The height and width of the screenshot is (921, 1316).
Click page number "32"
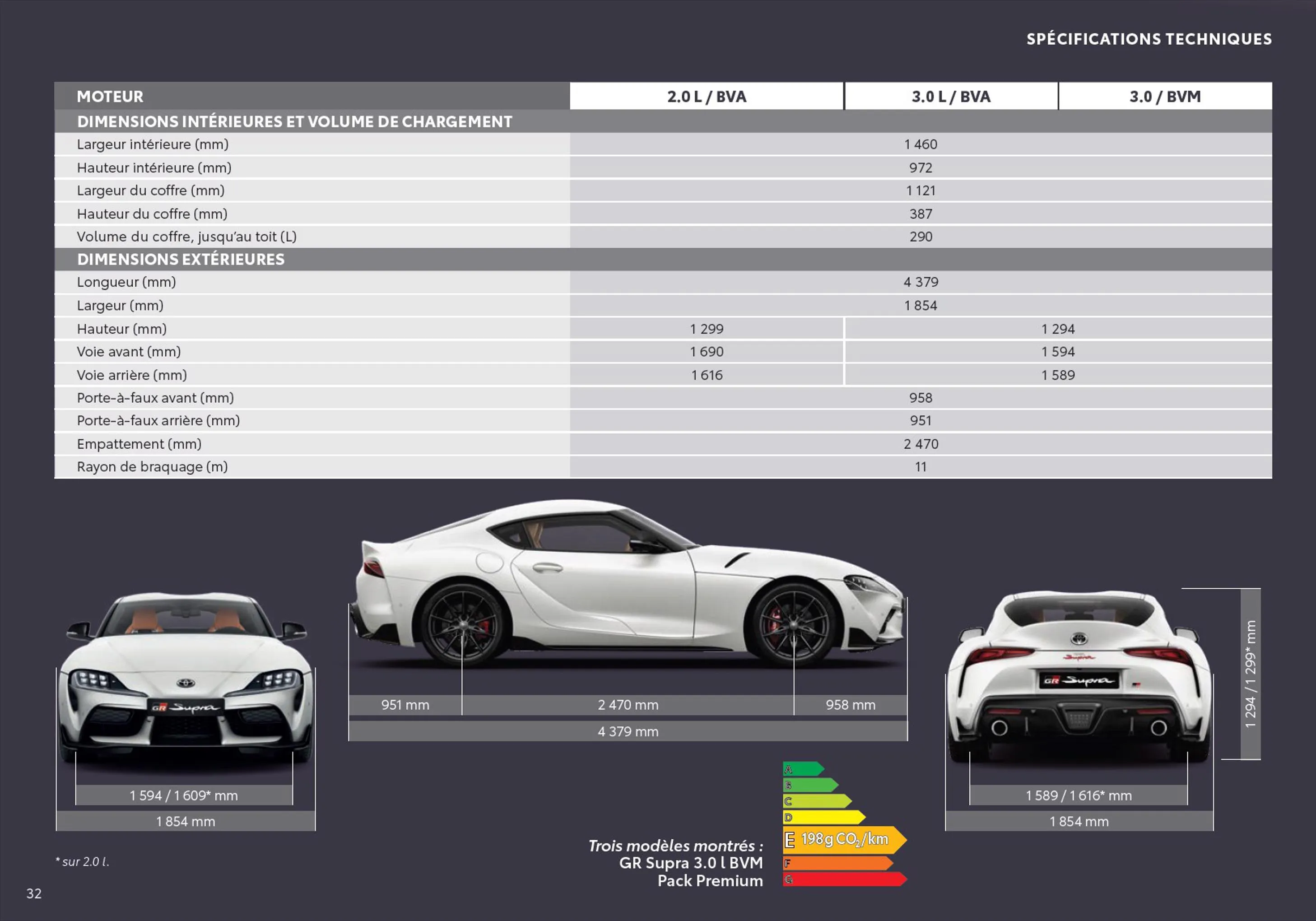pyautogui.click(x=34, y=893)
